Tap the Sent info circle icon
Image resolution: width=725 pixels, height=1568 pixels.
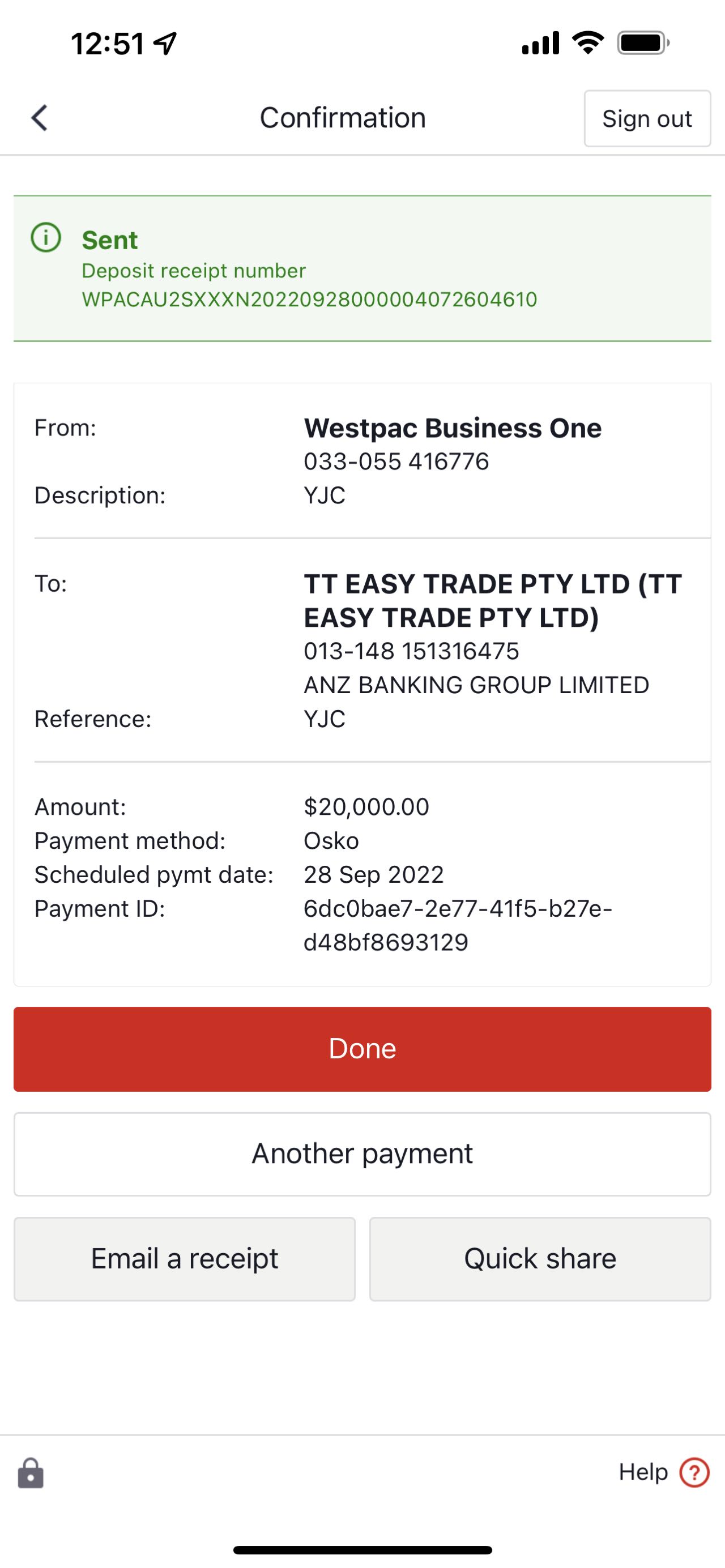tap(46, 237)
